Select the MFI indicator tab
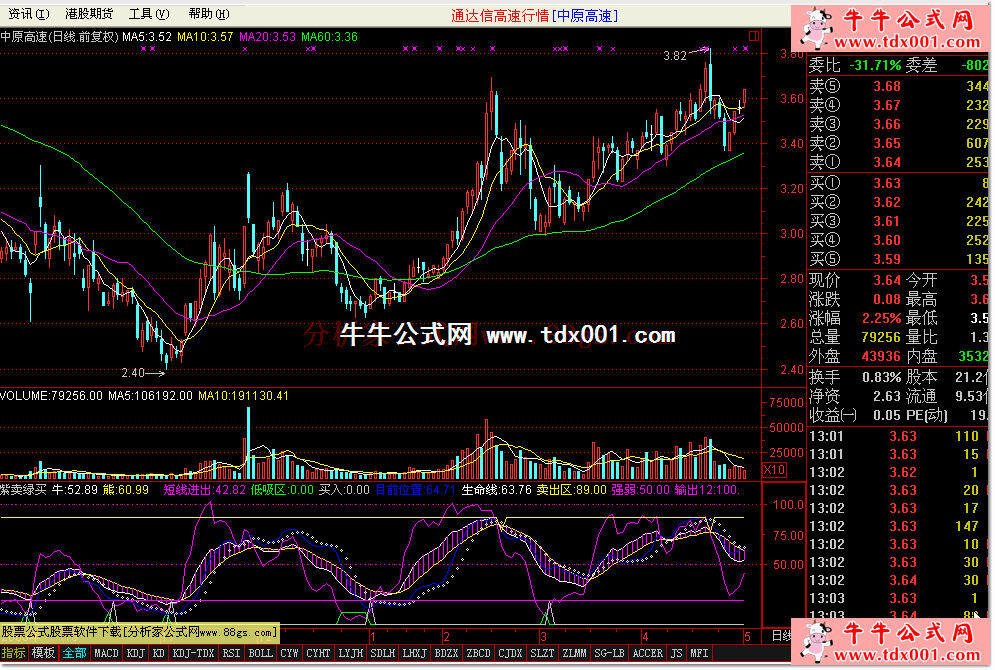995x670 pixels. (699, 653)
